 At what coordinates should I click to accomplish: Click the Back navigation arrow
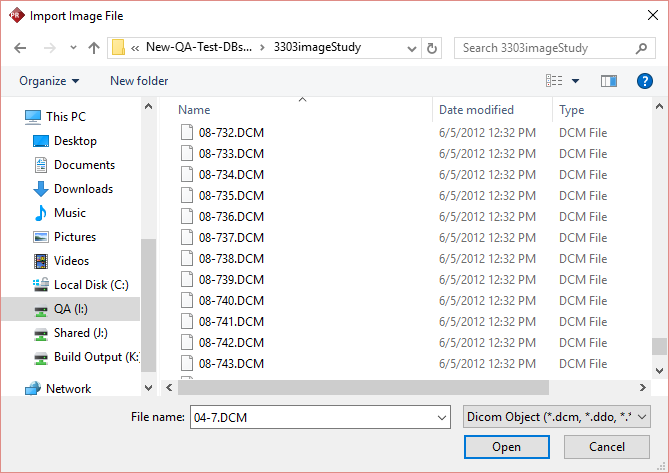point(20,48)
